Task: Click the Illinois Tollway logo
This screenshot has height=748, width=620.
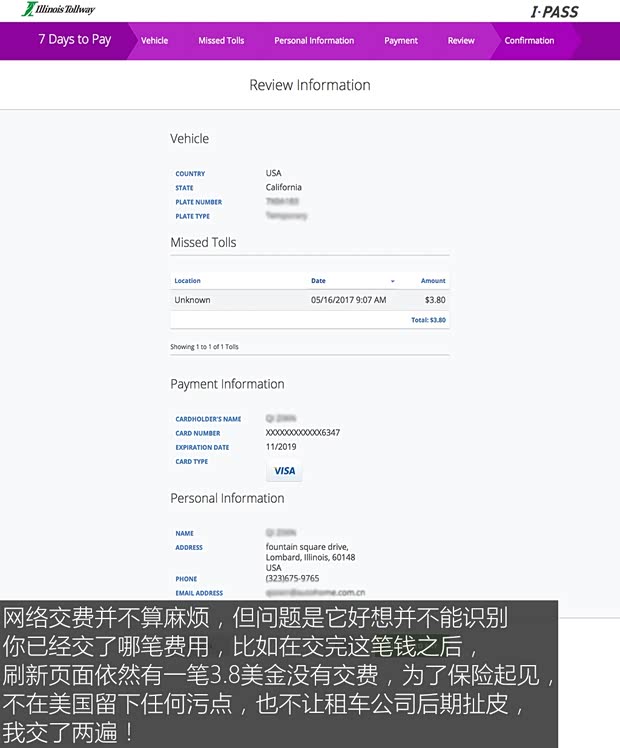Action: [x=58, y=9]
